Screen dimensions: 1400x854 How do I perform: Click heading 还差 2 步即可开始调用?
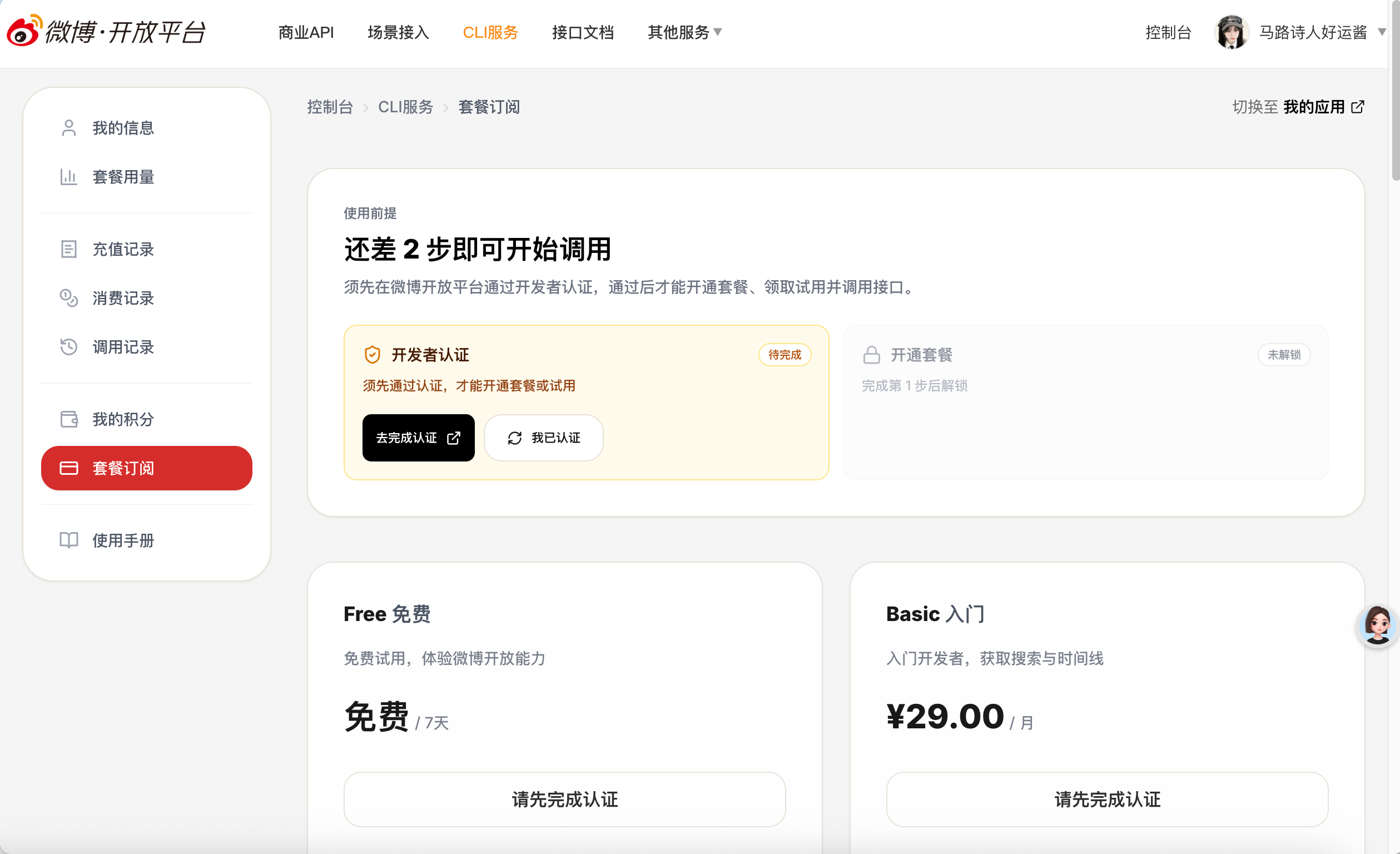(477, 249)
